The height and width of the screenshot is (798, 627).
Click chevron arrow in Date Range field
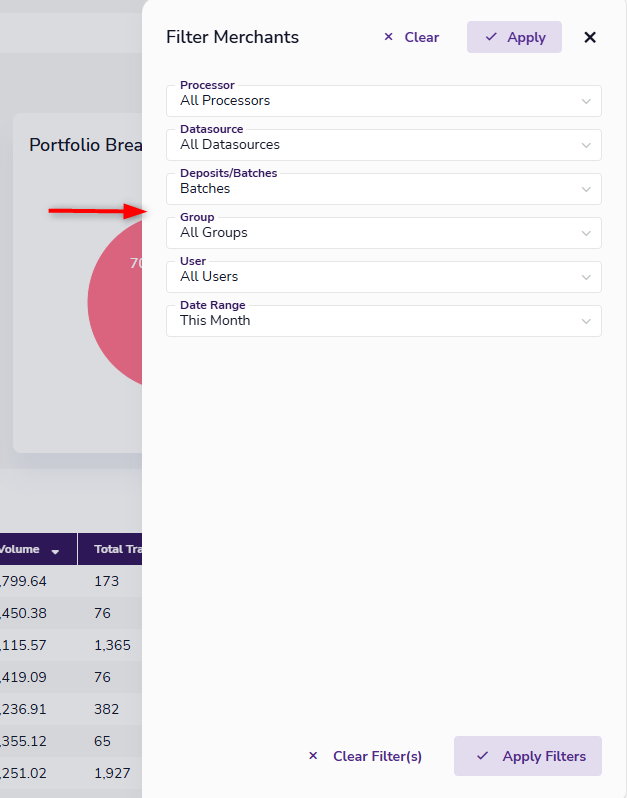(586, 321)
